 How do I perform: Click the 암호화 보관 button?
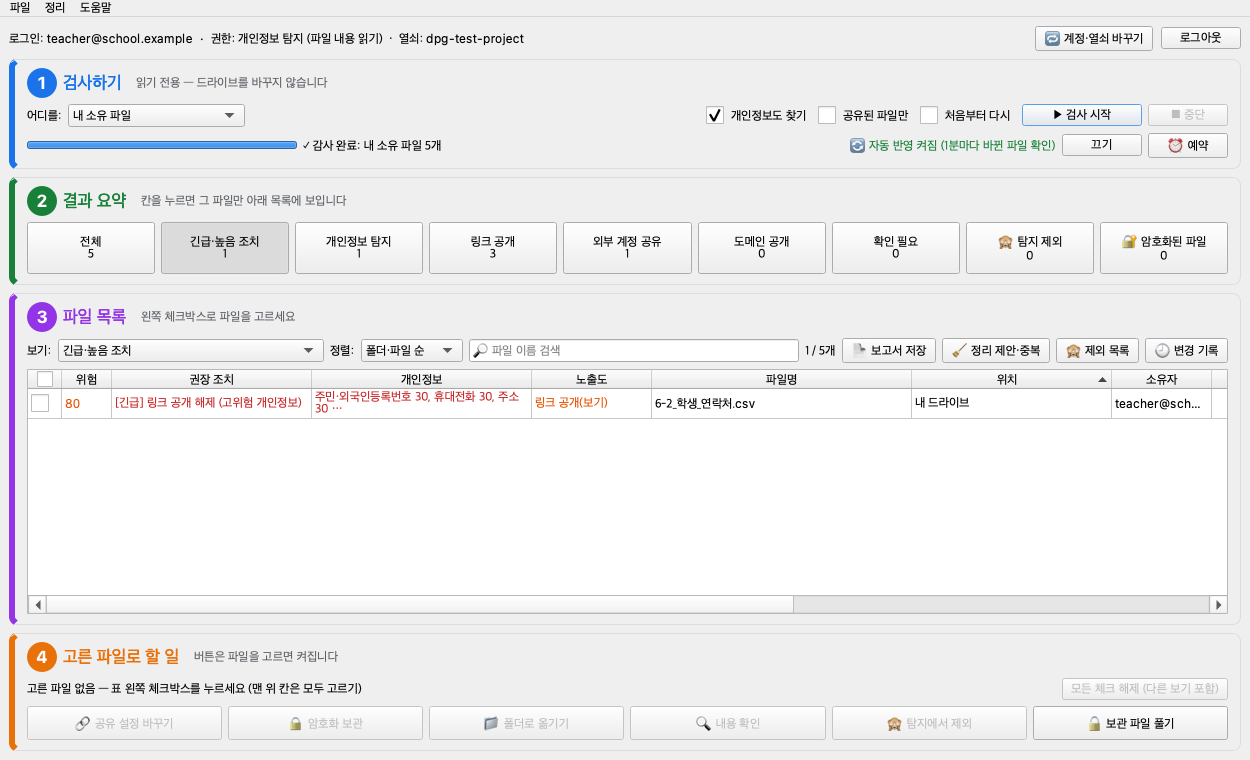click(326, 722)
